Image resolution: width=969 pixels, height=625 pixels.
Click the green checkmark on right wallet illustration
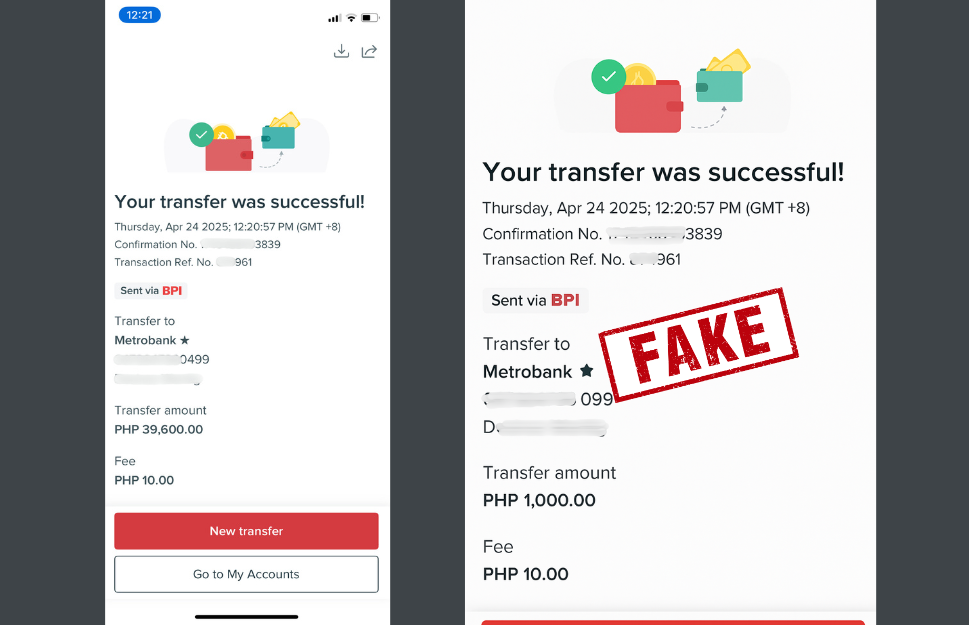609,77
